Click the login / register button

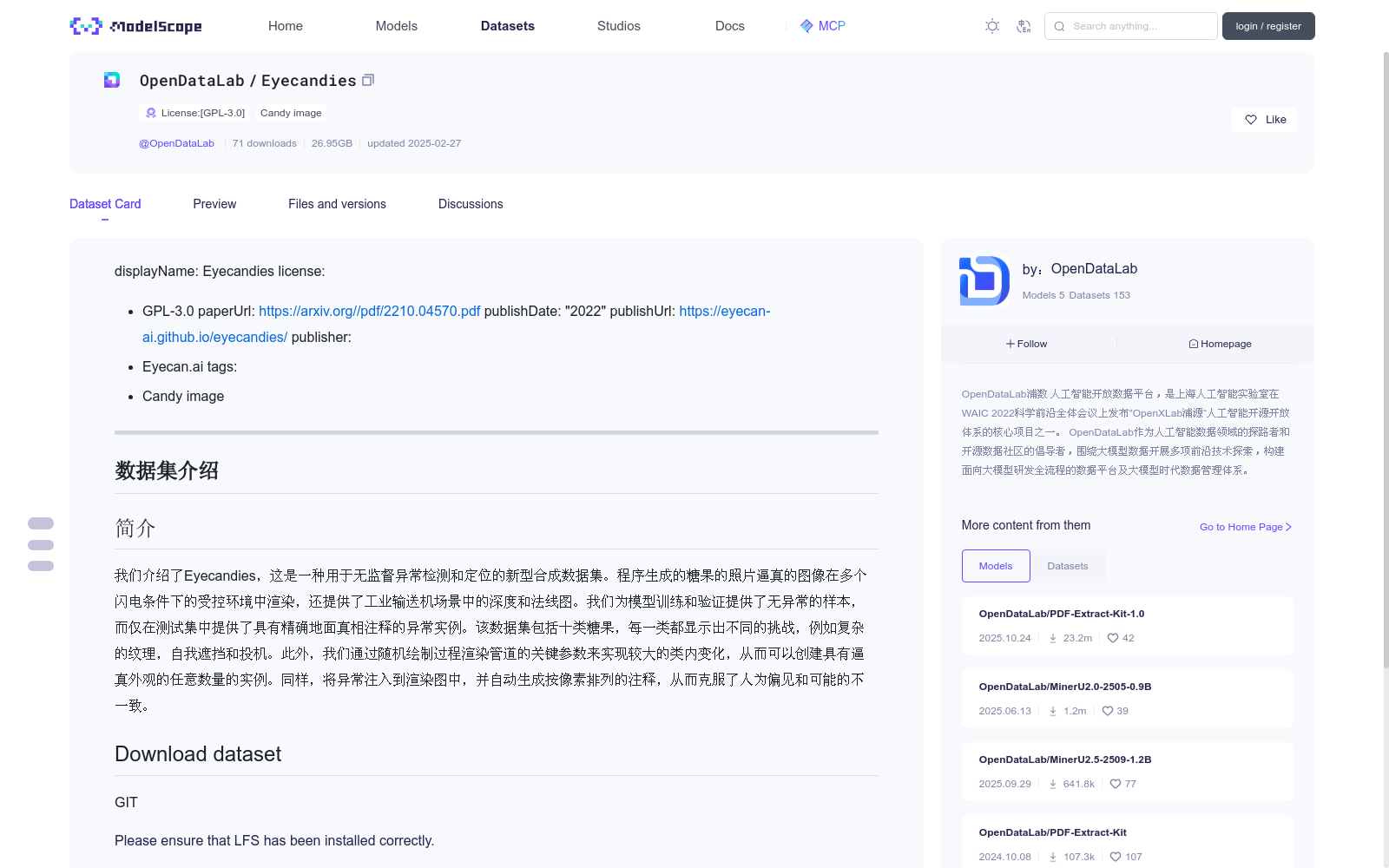[x=1268, y=26]
